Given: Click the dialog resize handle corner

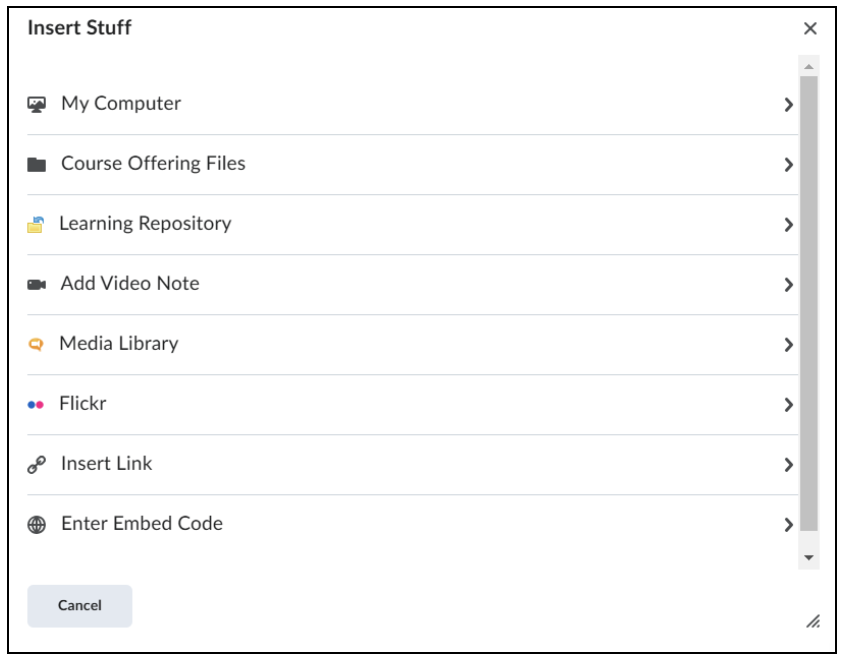Looking at the screenshot, I should (813, 622).
